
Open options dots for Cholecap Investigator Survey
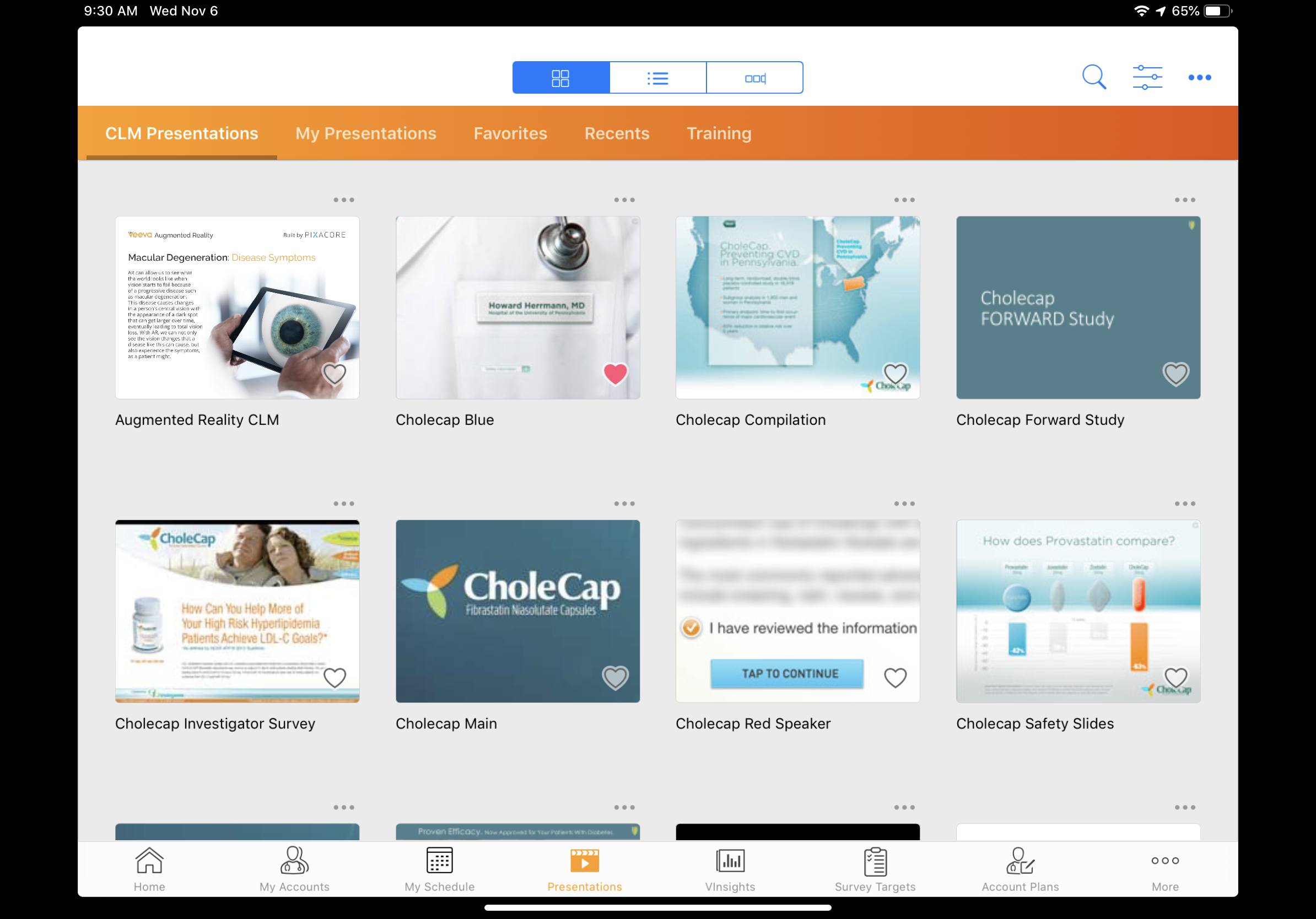[x=343, y=504]
